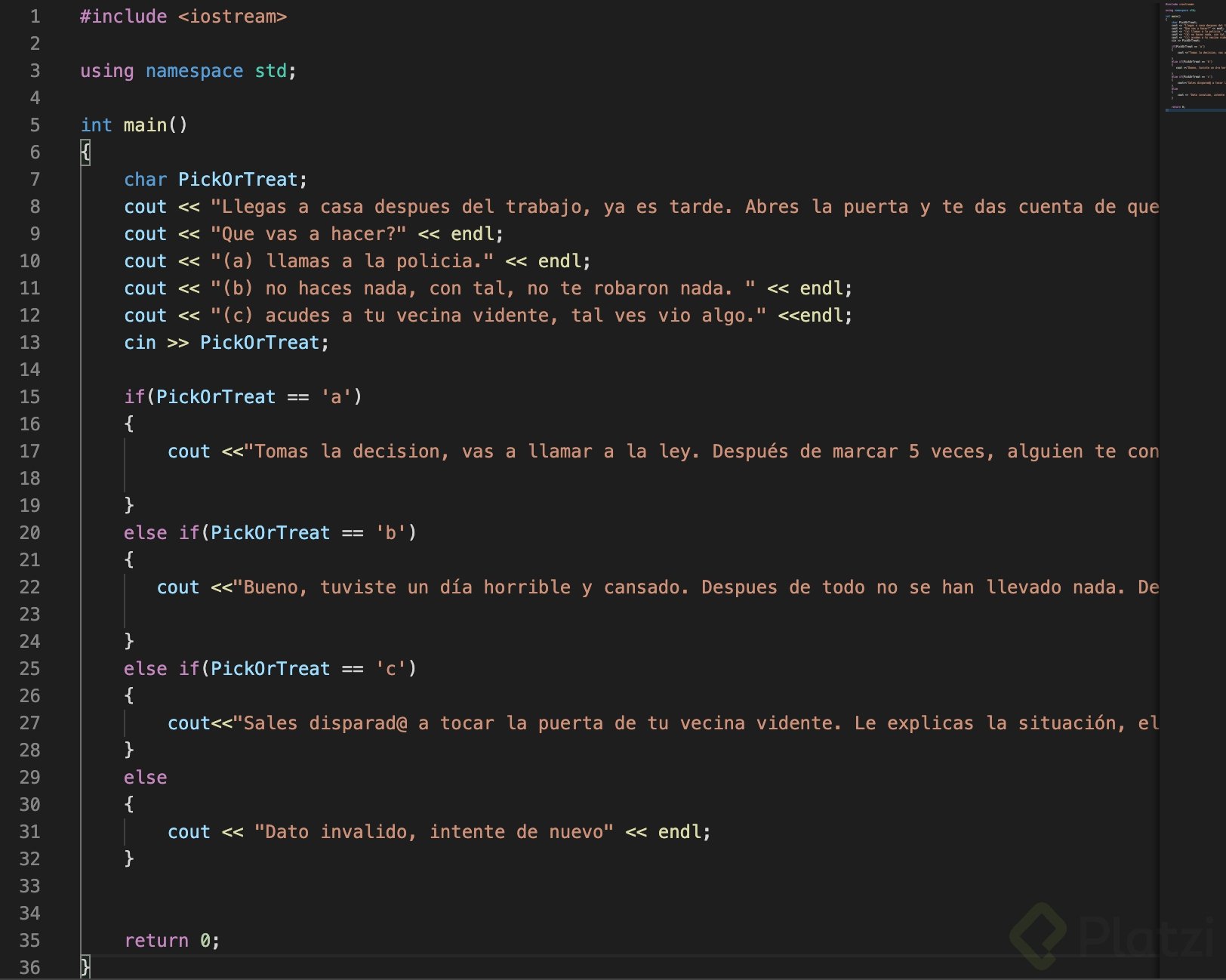Click line number 27 in the gutter

click(30, 723)
